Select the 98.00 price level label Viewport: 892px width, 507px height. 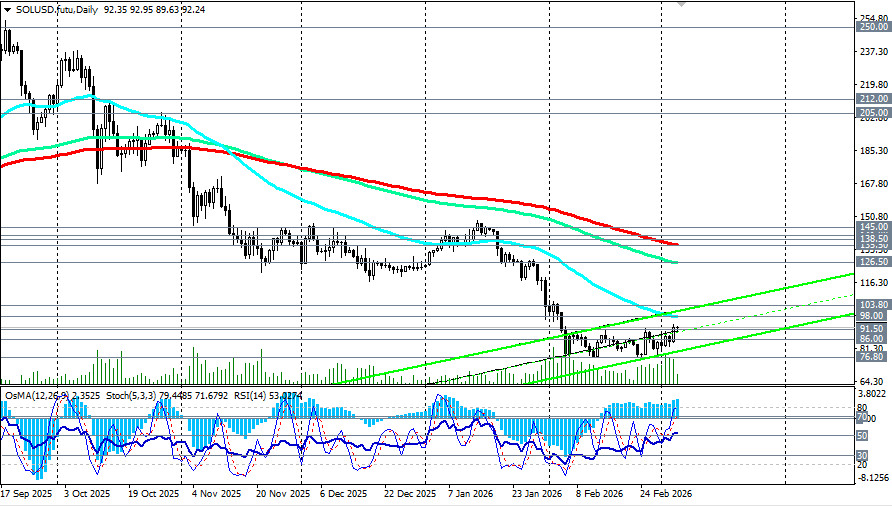(873, 316)
